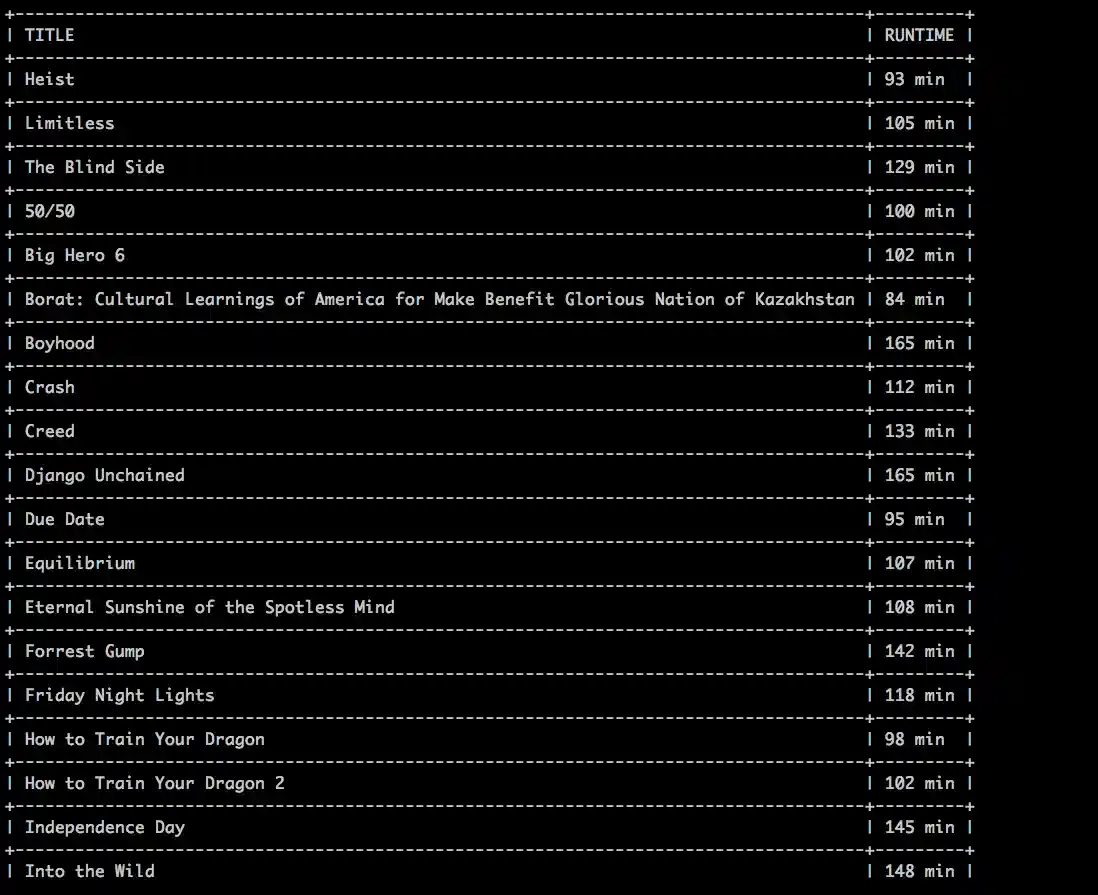Click Borat: Cultural Learnings title text

(x=439, y=299)
